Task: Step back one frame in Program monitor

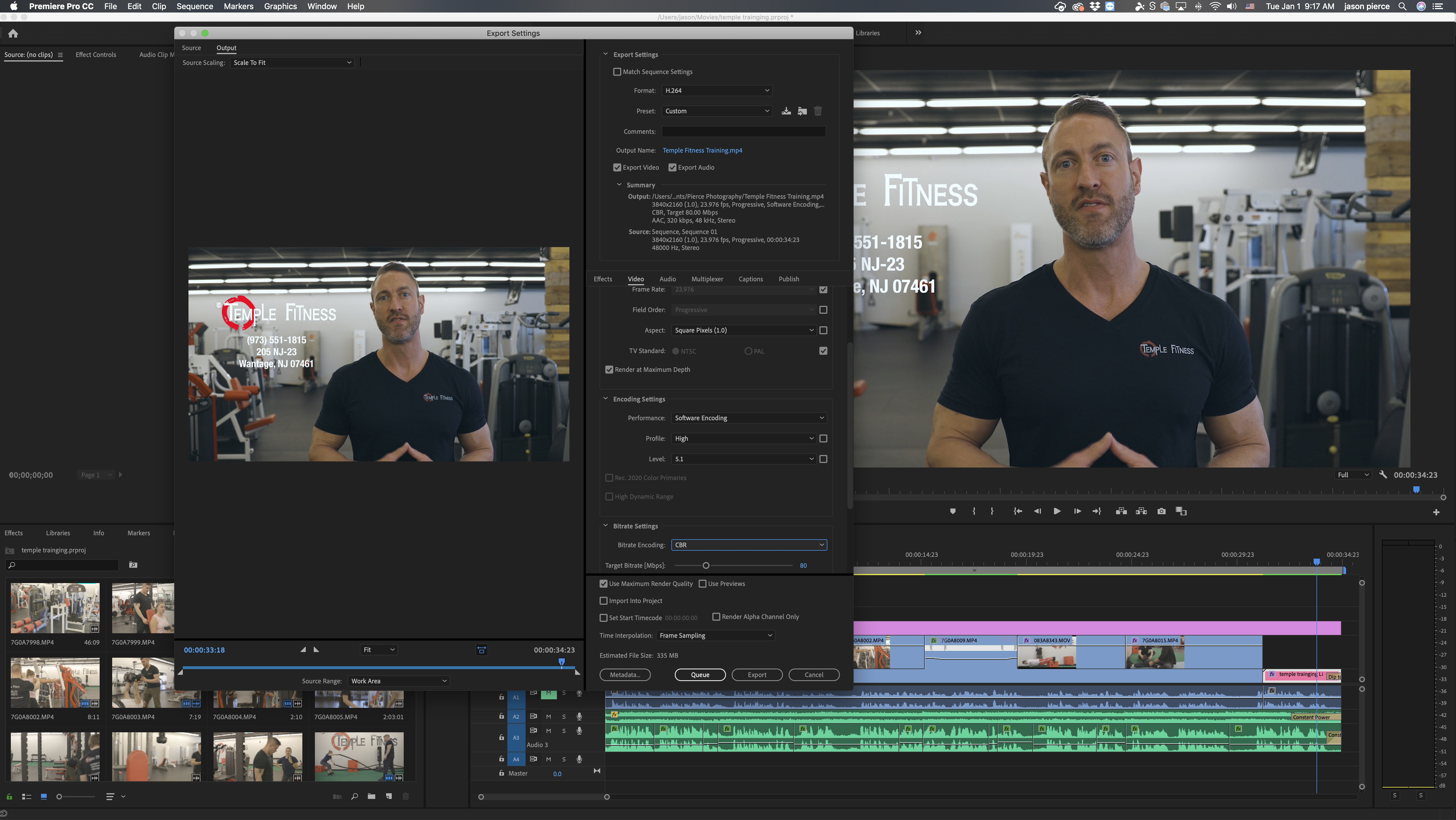Action: click(1037, 511)
